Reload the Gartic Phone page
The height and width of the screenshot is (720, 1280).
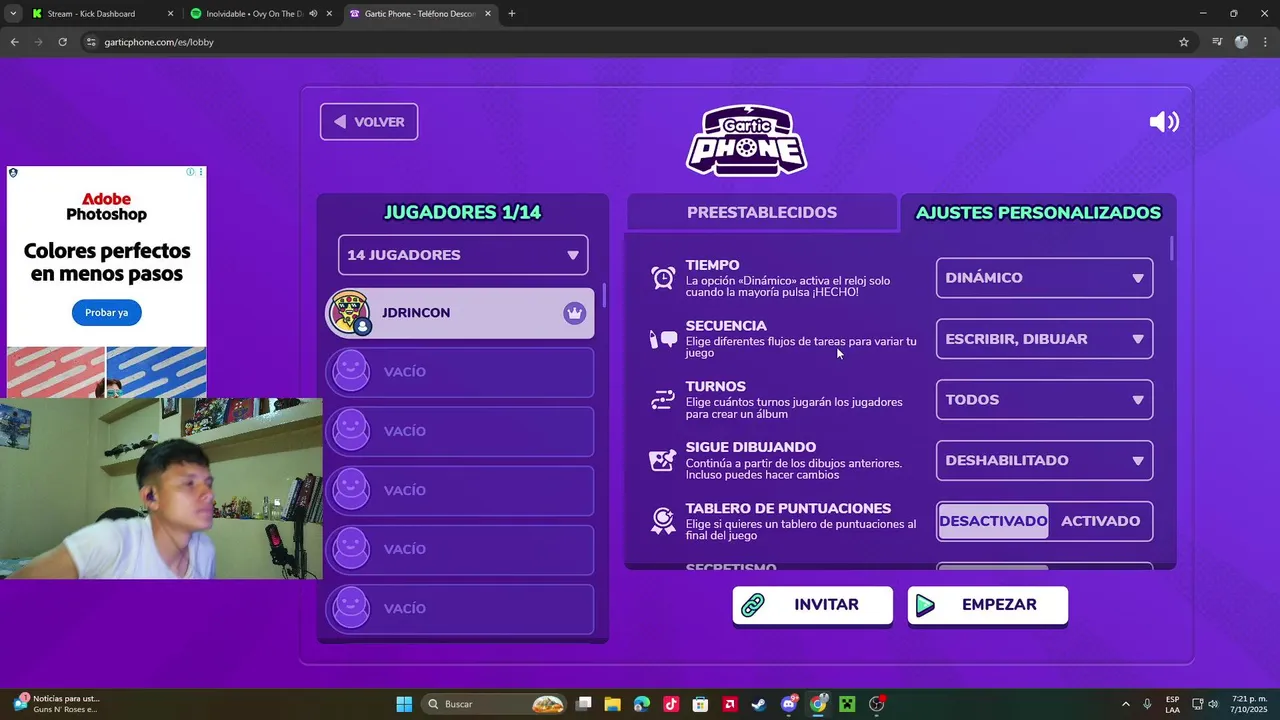coord(62,42)
